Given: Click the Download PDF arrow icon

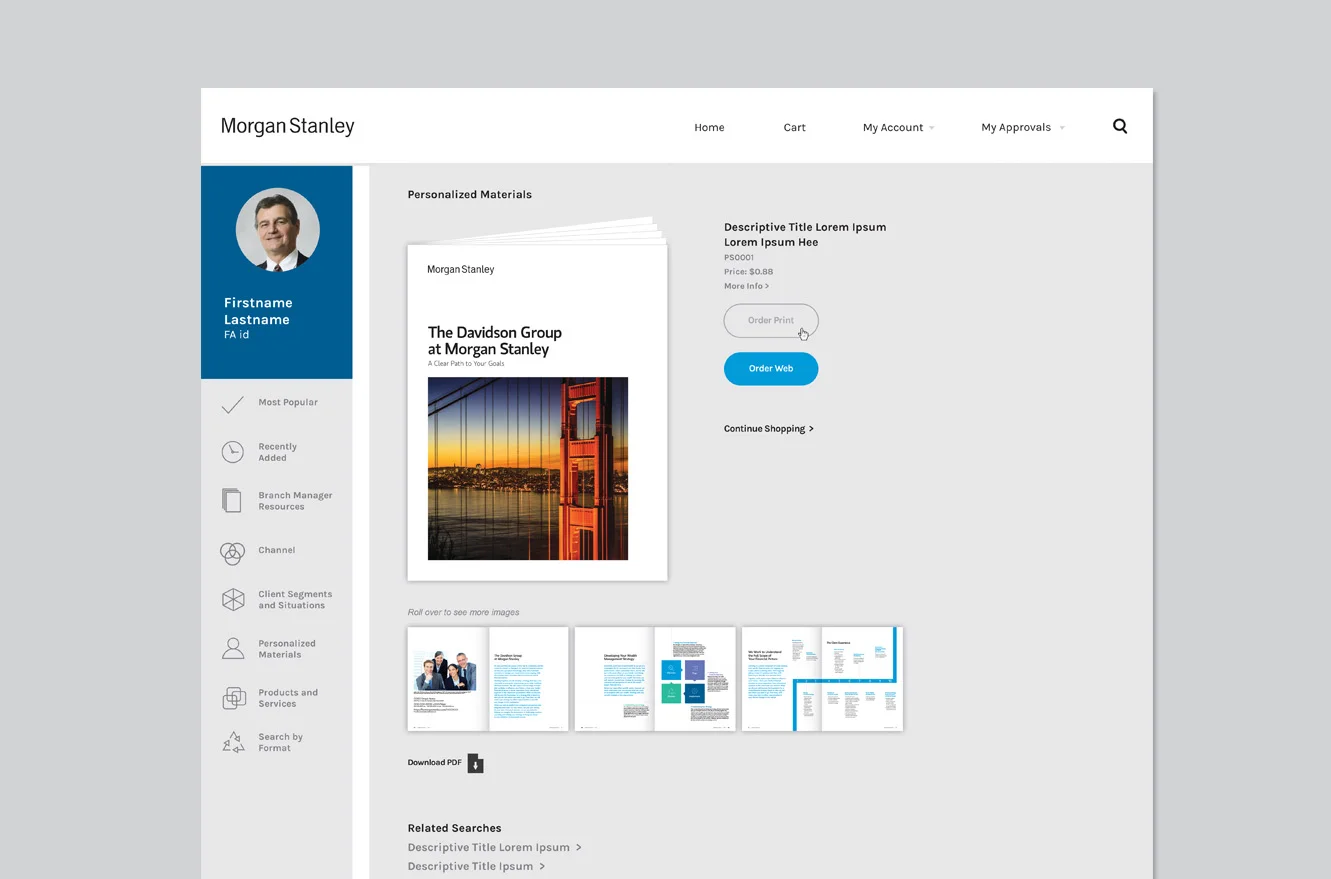Looking at the screenshot, I should tap(476, 764).
